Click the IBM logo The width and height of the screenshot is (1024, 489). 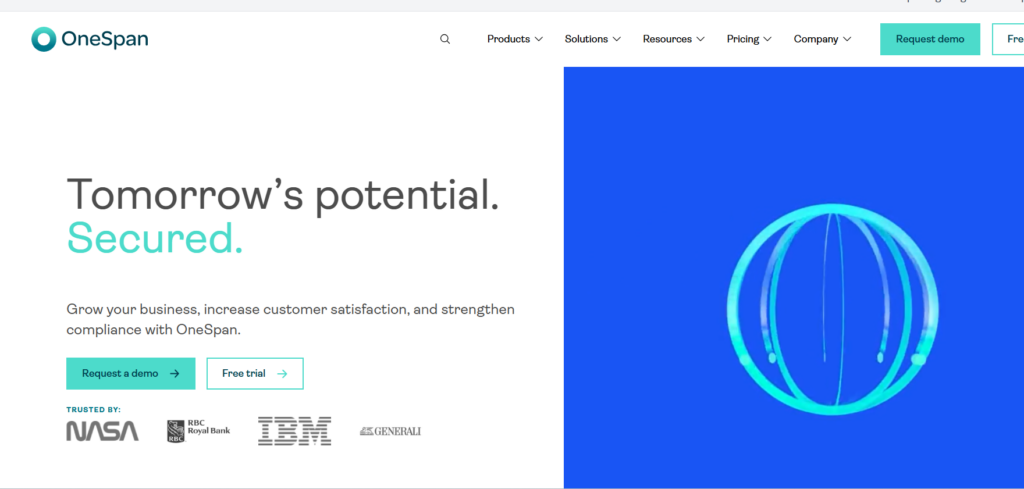pos(294,431)
